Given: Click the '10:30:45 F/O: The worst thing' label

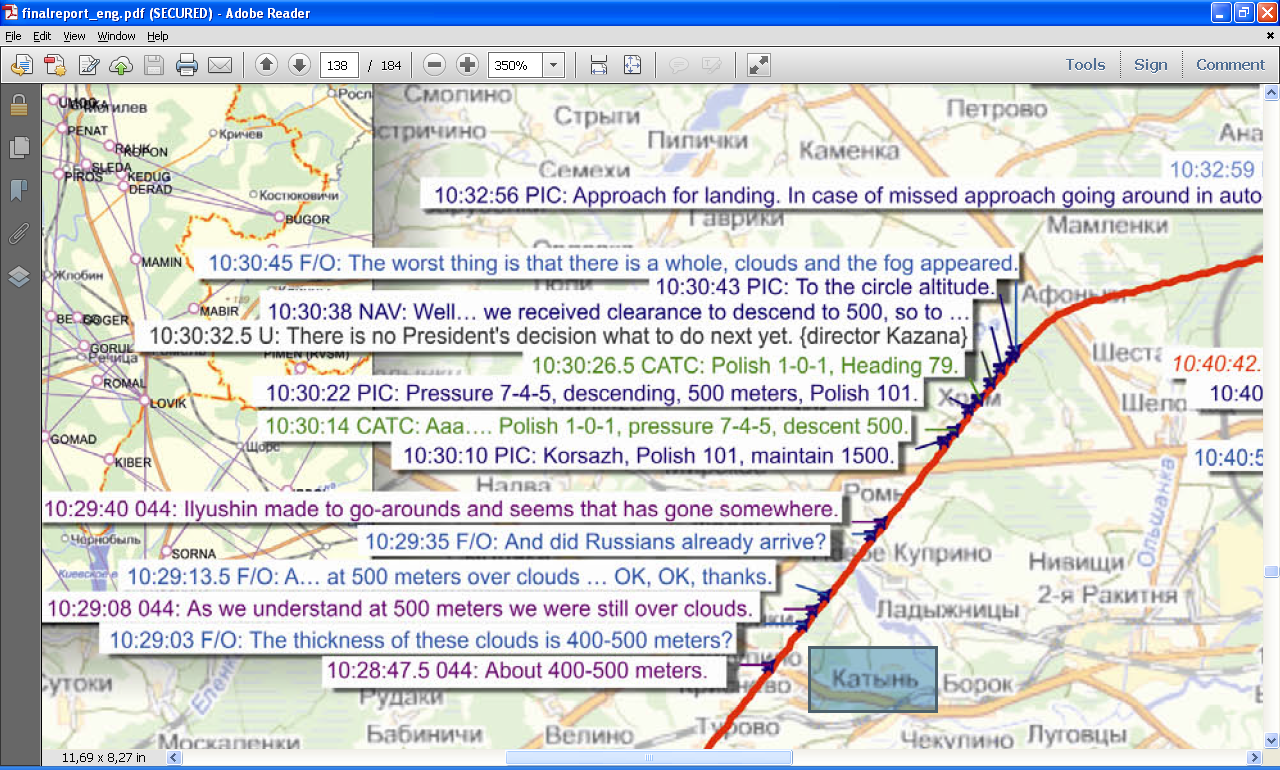Looking at the screenshot, I should pos(612,263).
